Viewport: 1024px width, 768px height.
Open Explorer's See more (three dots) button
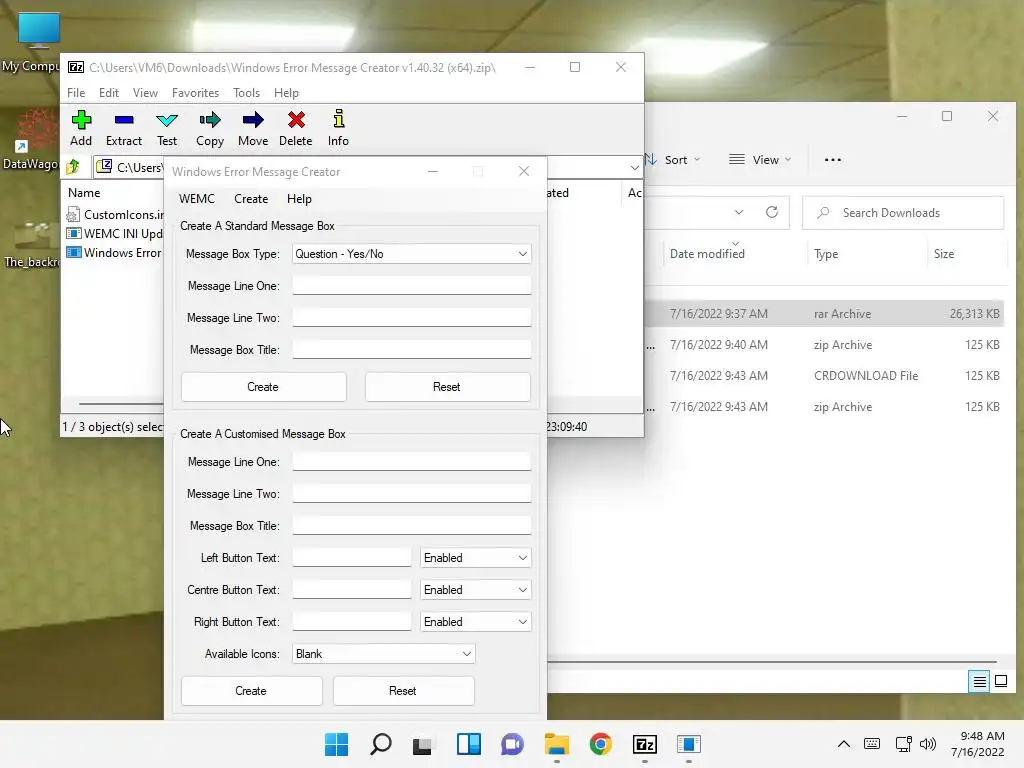click(833, 159)
